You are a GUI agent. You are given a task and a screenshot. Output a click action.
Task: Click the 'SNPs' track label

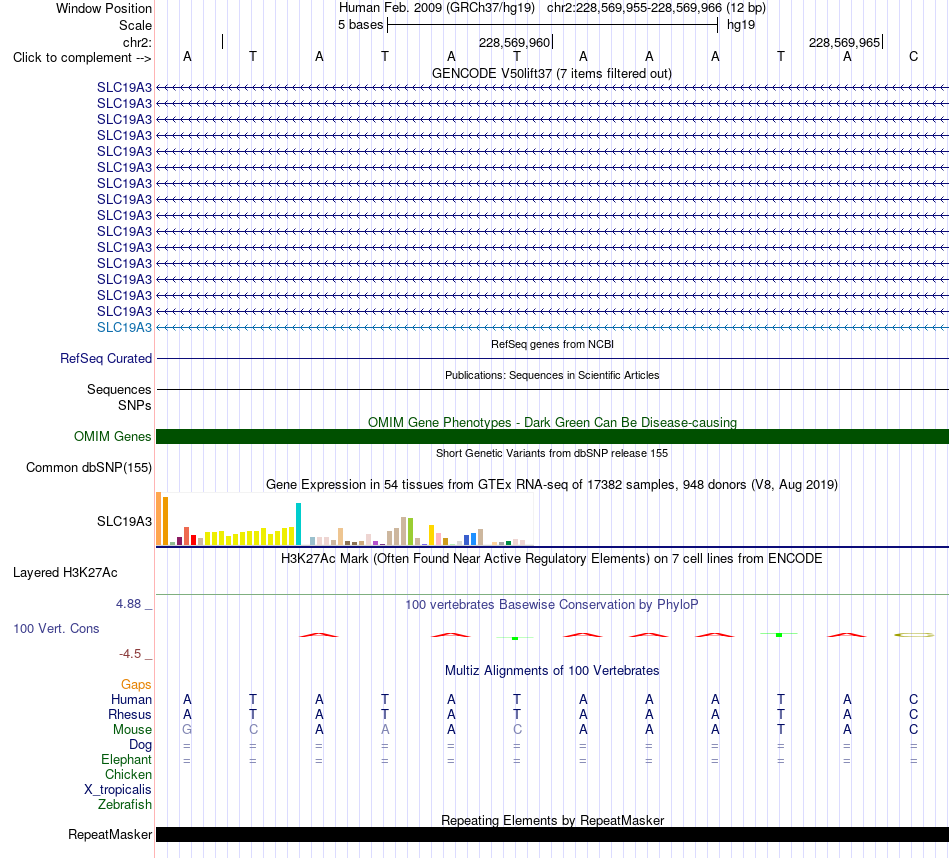click(135, 405)
